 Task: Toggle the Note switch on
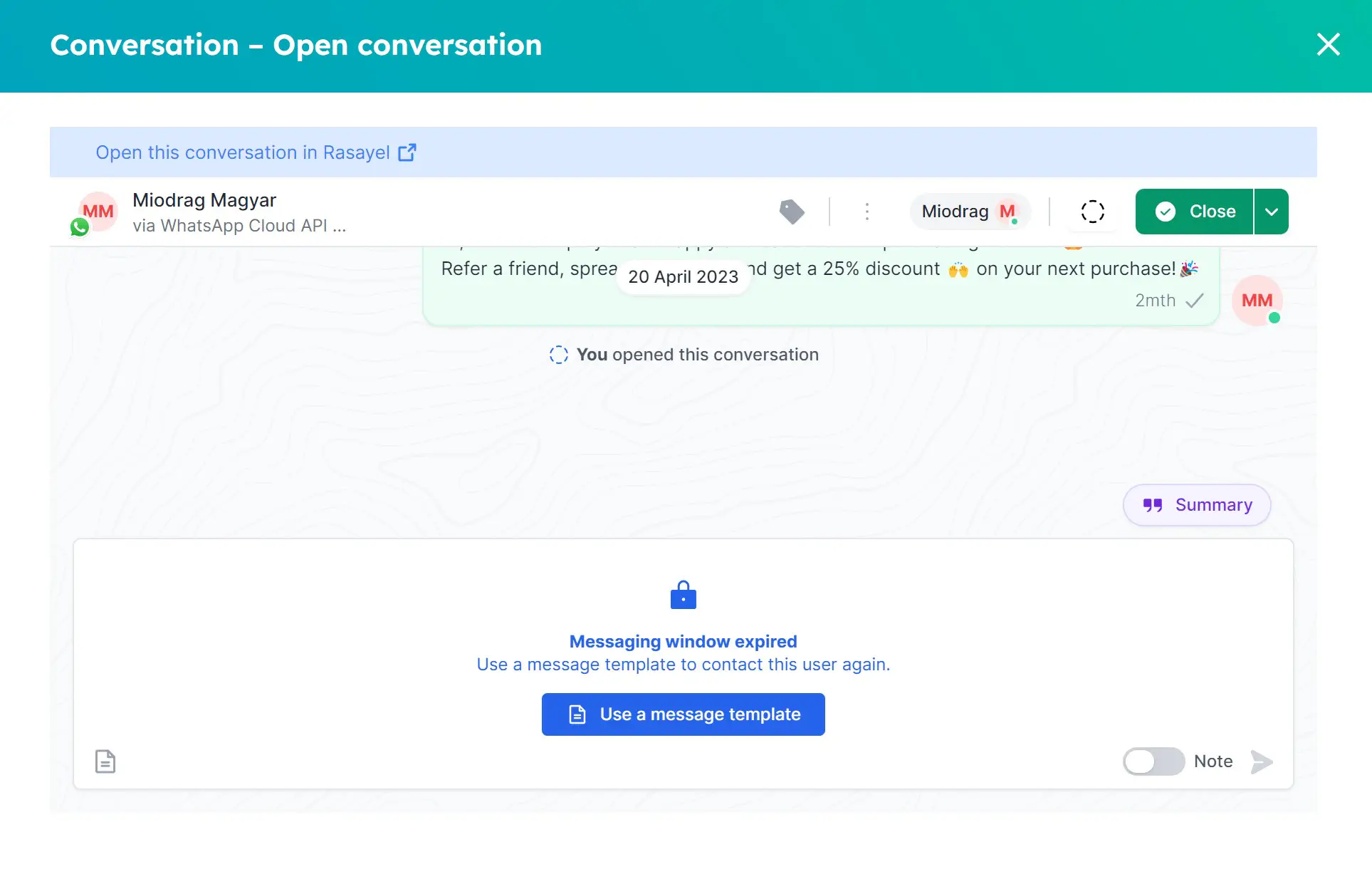1152,761
